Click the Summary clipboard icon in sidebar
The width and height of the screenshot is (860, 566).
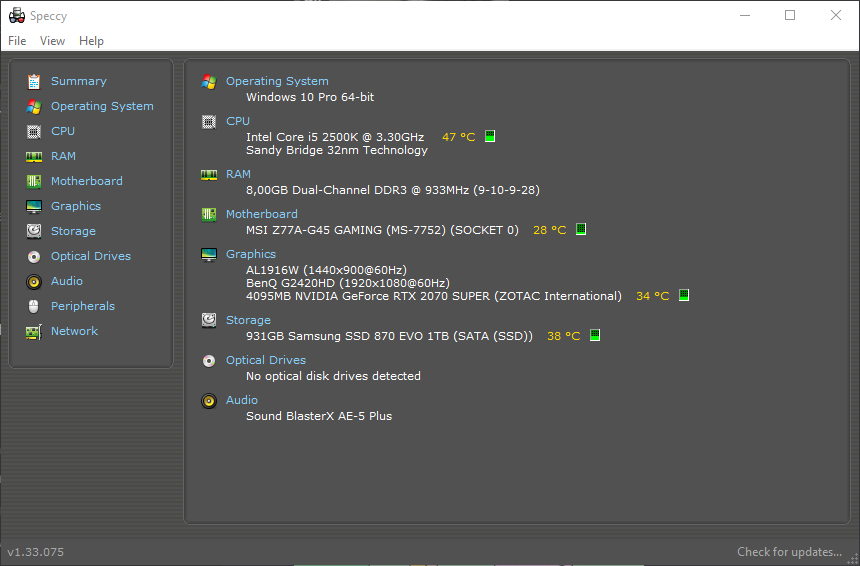(x=34, y=81)
